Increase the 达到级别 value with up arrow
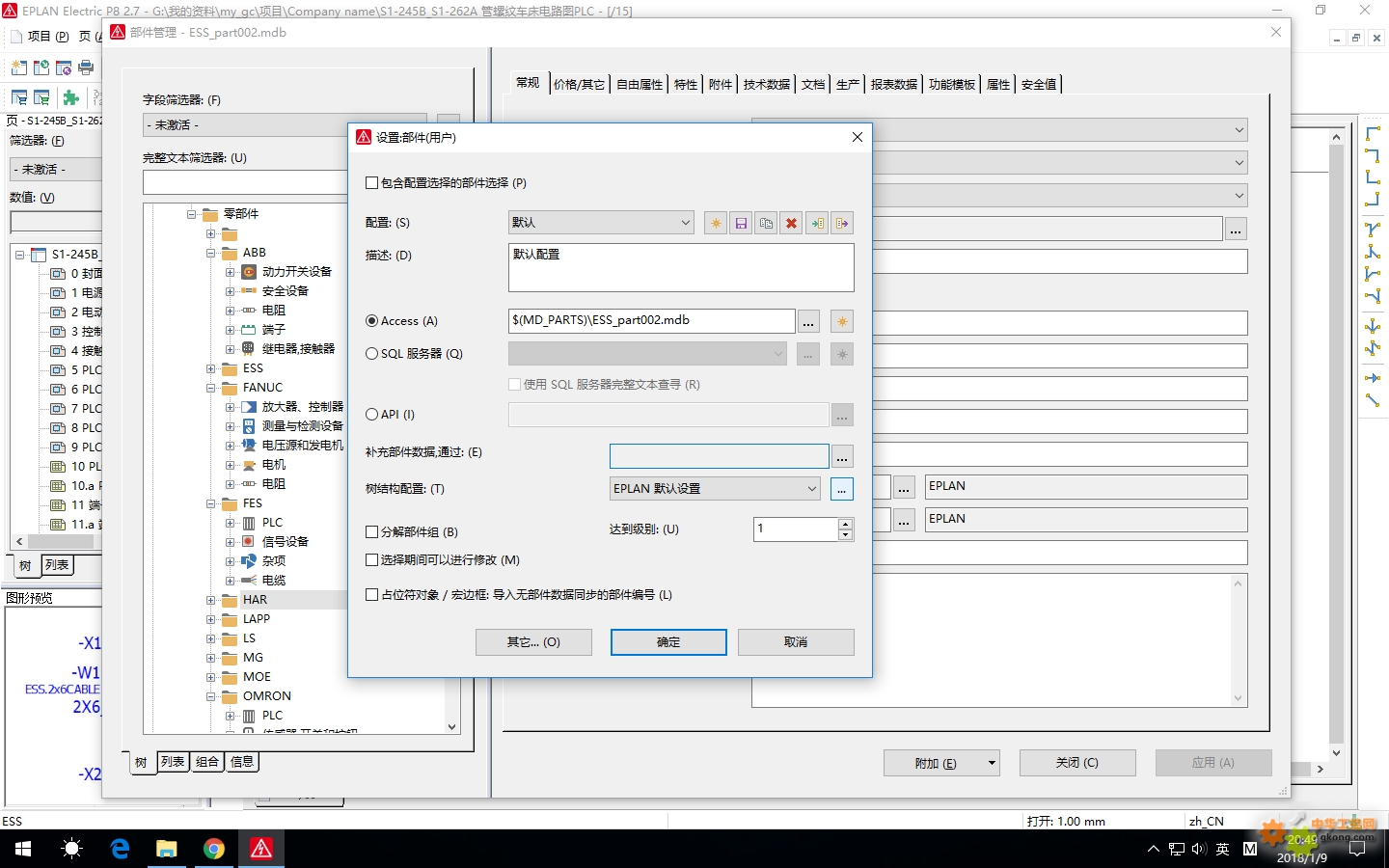Screen dimensions: 1389x868 click(846, 524)
